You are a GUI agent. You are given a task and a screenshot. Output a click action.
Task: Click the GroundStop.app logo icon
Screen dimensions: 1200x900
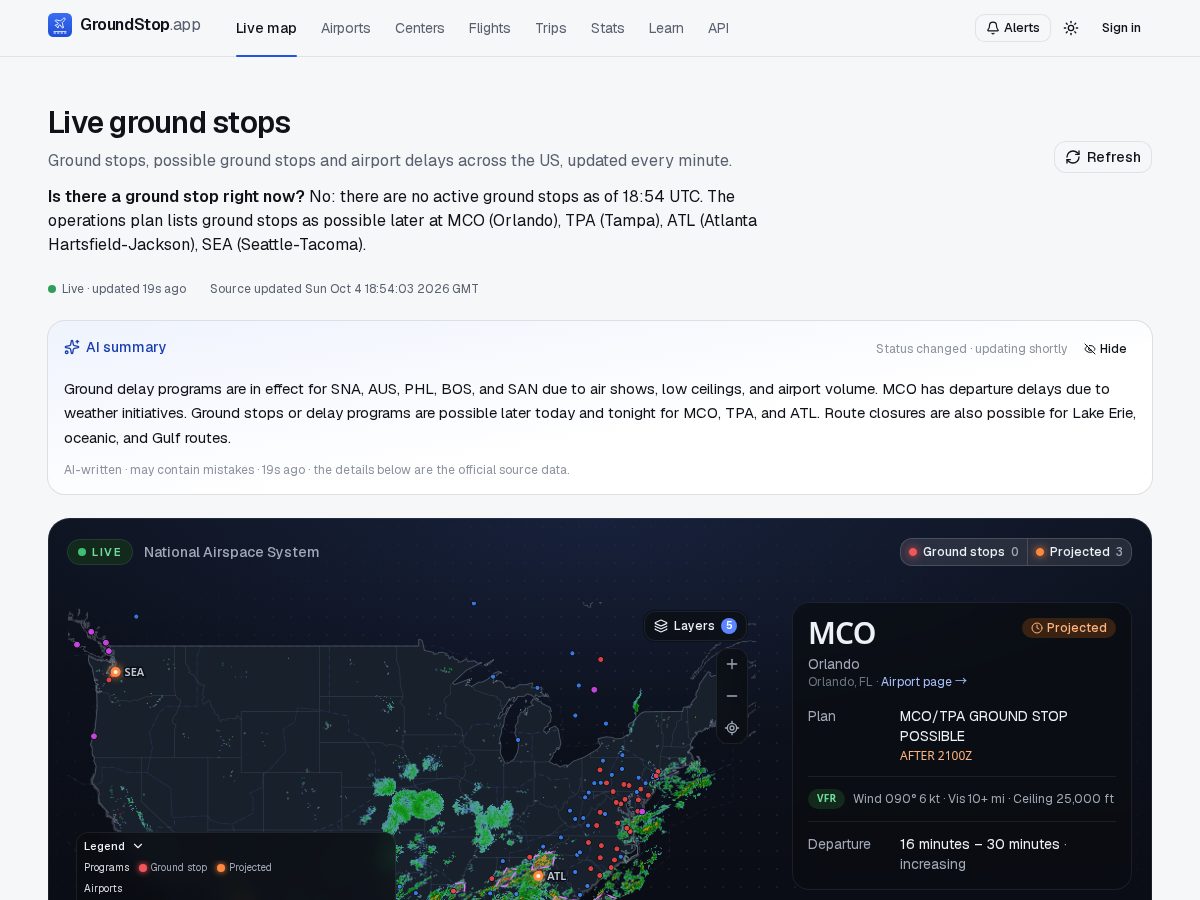point(60,25)
